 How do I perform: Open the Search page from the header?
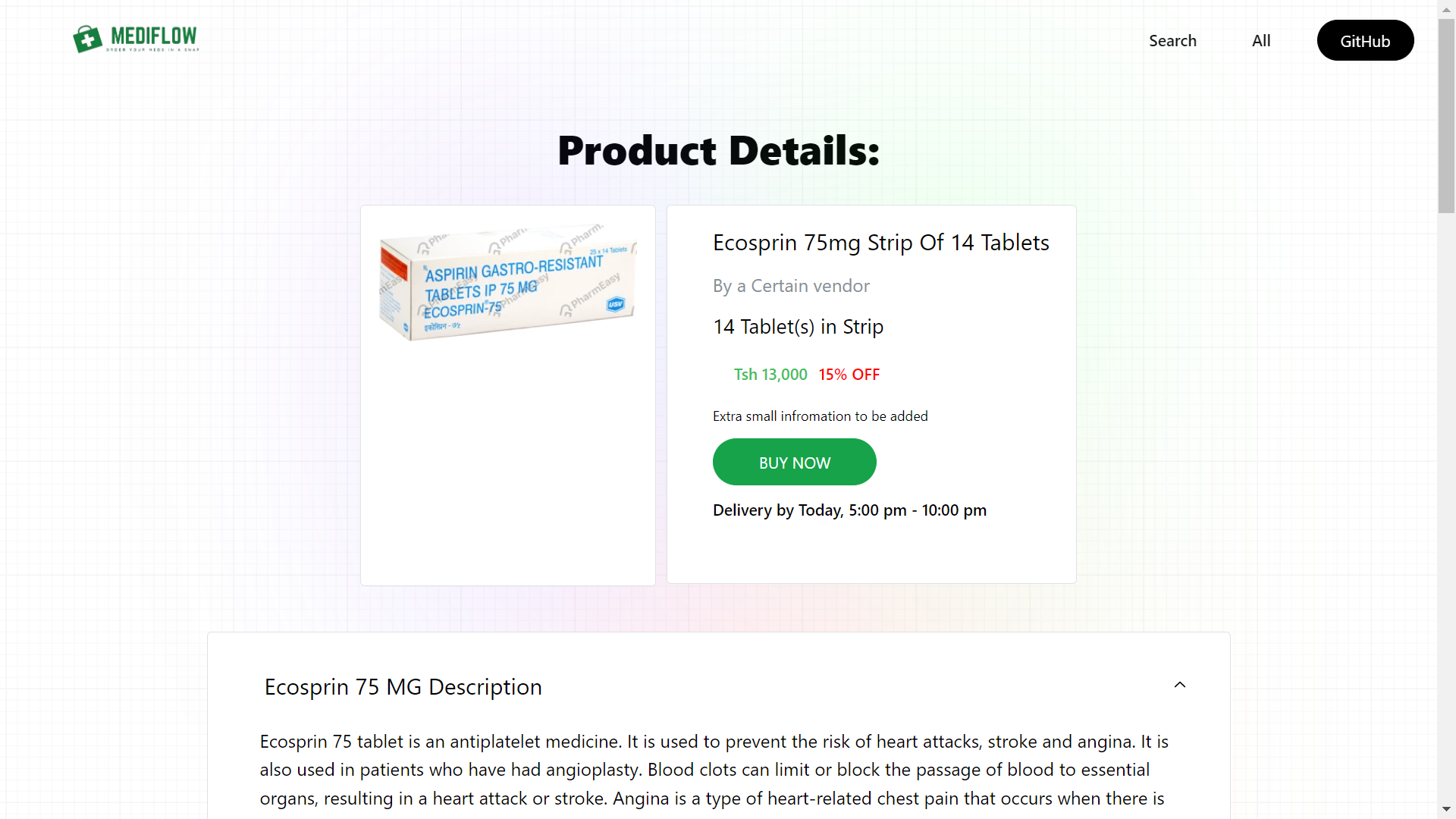(1172, 40)
